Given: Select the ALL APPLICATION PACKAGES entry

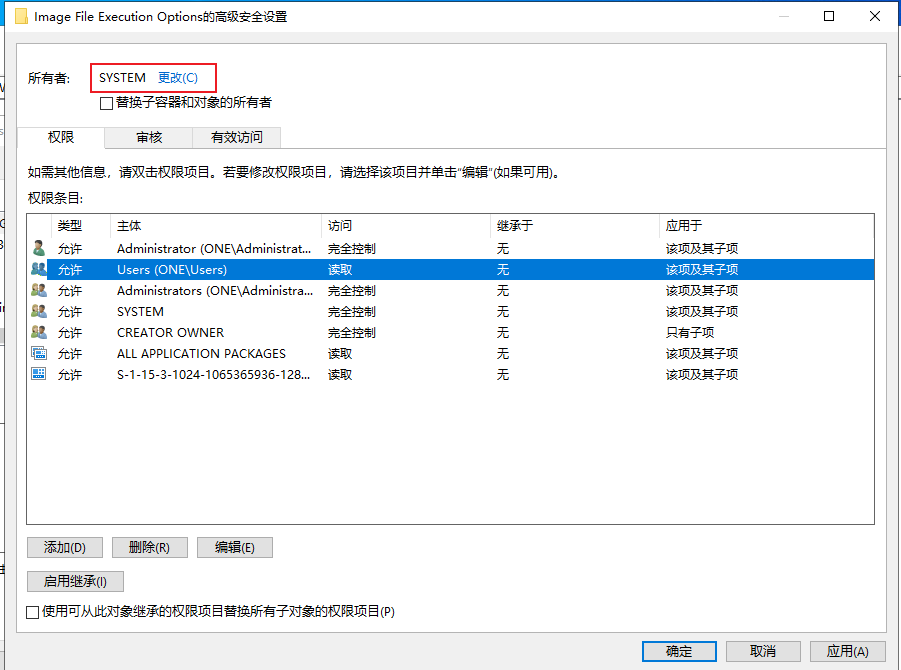Looking at the screenshot, I should click(x=450, y=353).
